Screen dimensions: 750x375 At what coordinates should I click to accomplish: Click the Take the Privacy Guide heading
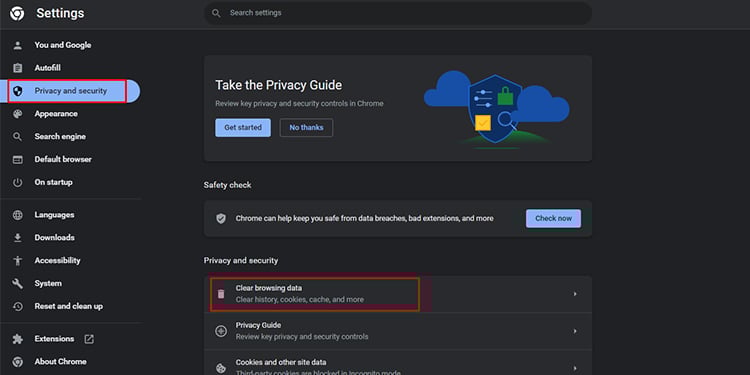tap(278, 86)
